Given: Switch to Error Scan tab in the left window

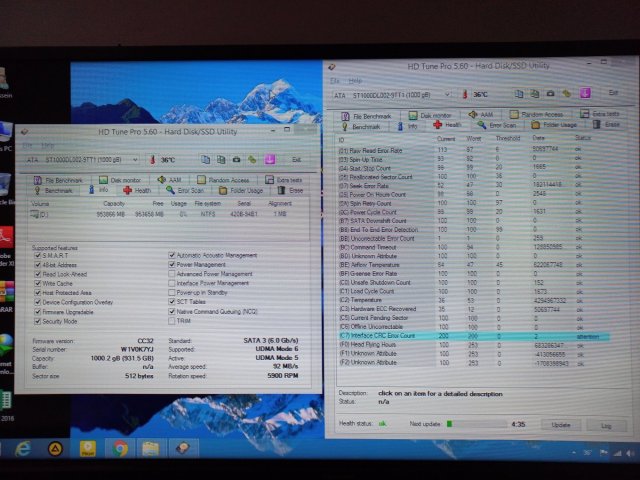Looking at the screenshot, I should click(185, 190).
